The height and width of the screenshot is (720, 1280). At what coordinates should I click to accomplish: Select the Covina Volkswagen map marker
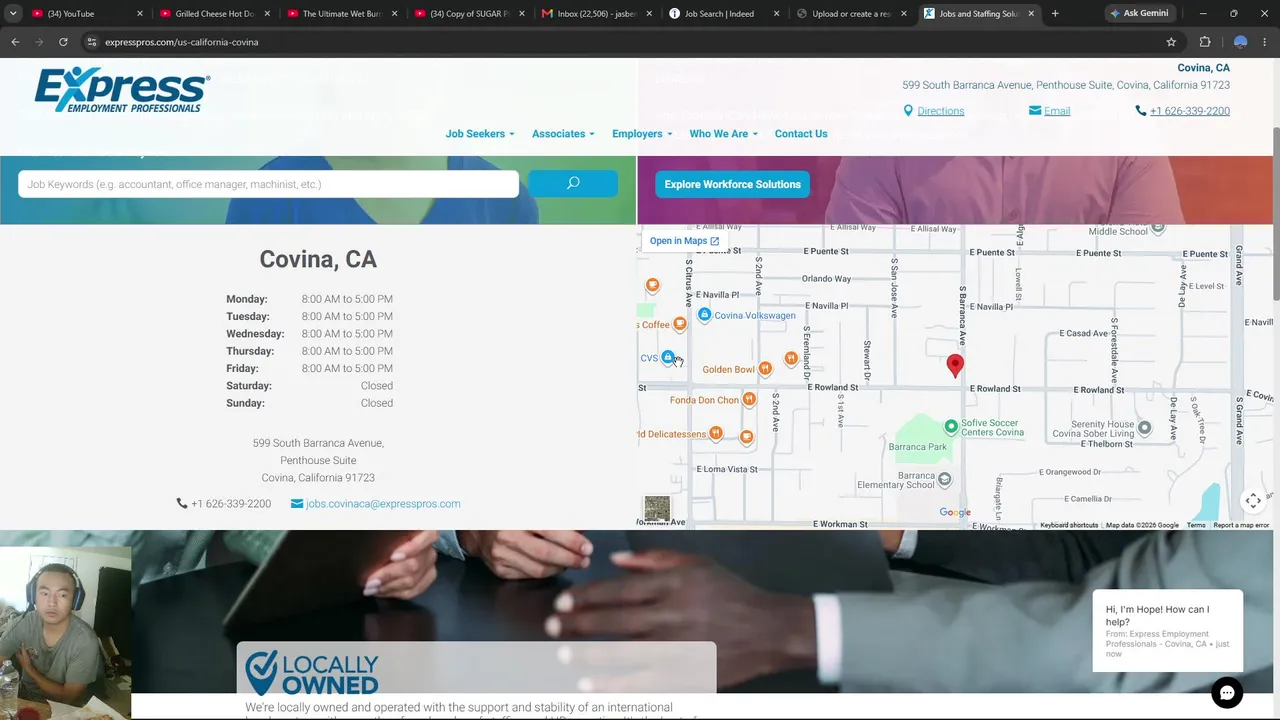(x=705, y=315)
